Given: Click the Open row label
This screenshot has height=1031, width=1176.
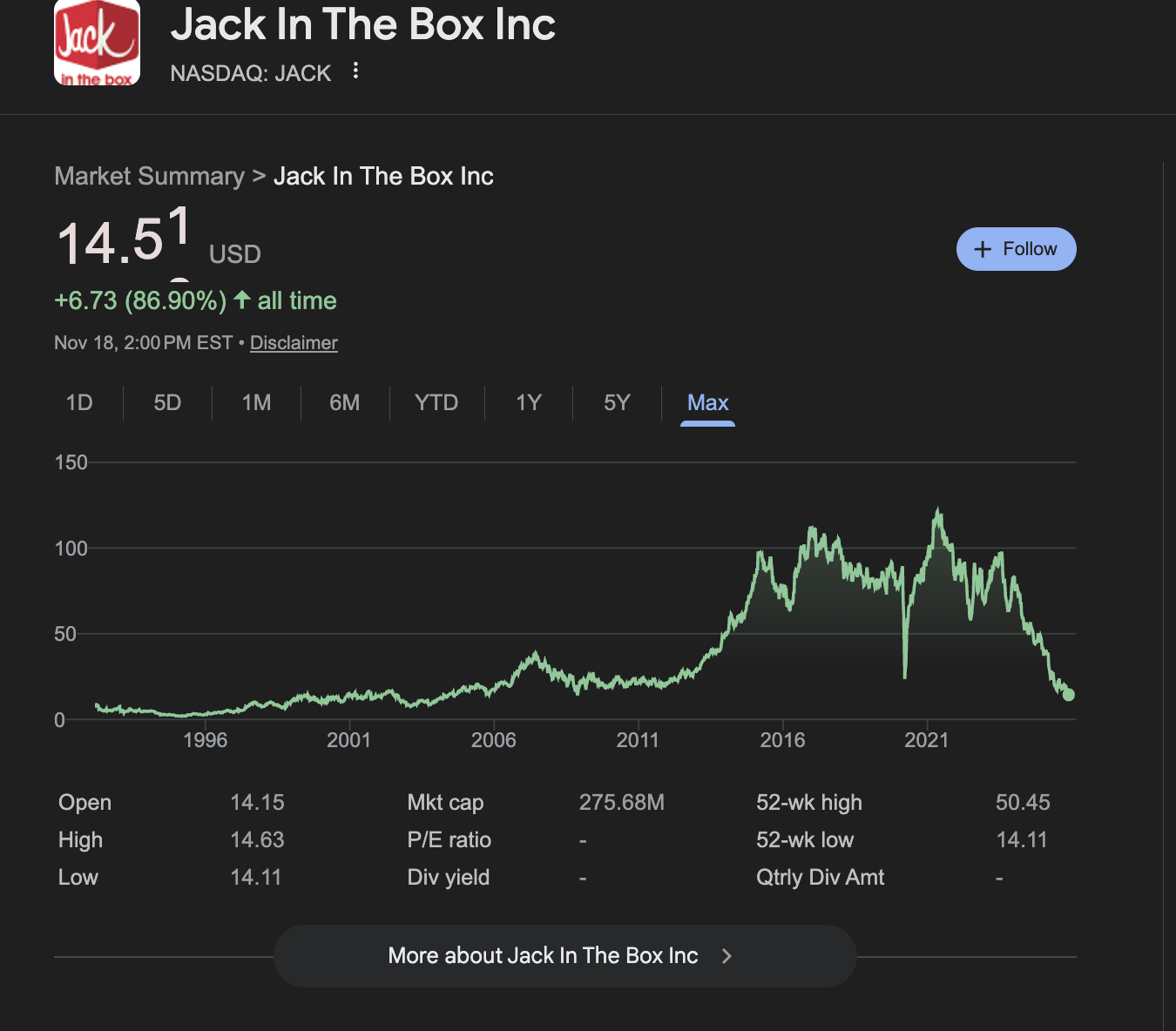Looking at the screenshot, I should pyautogui.click(x=84, y=802).
